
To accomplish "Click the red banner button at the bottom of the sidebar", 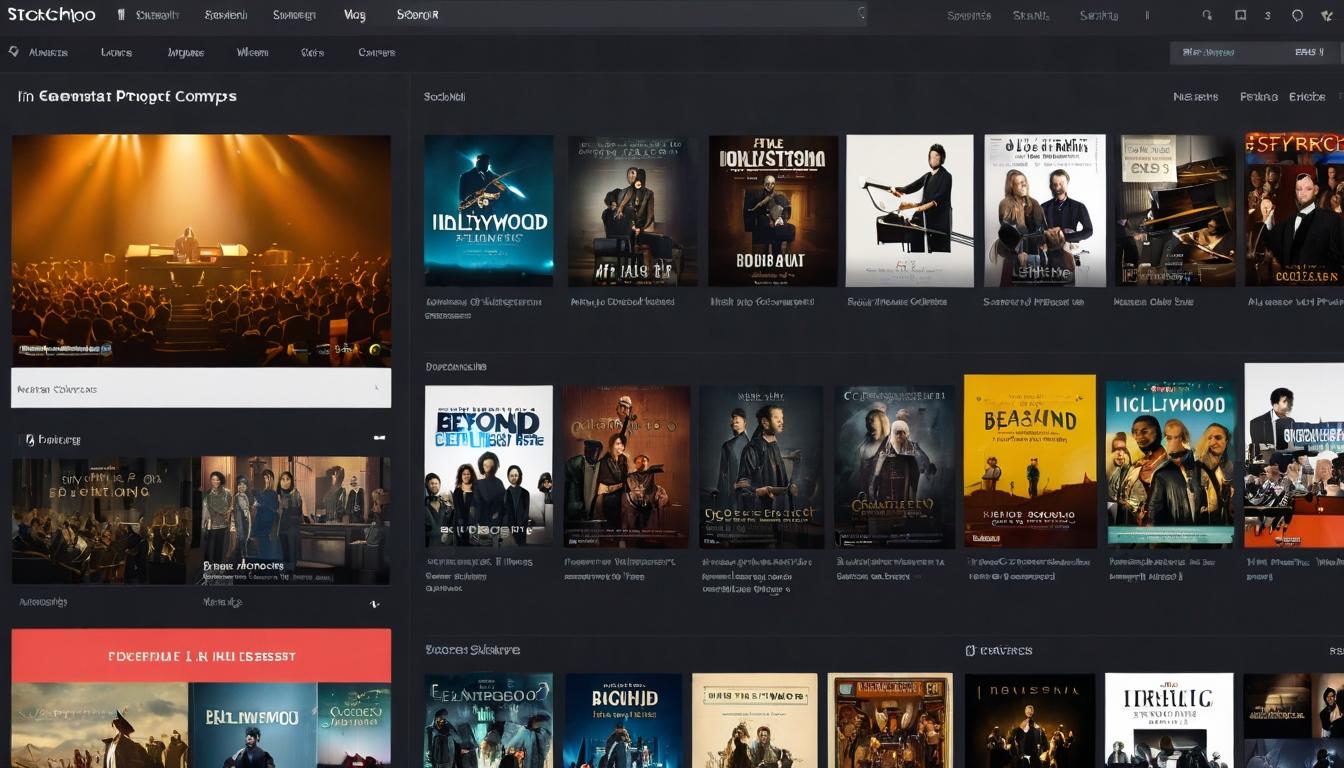I will 200,655.
